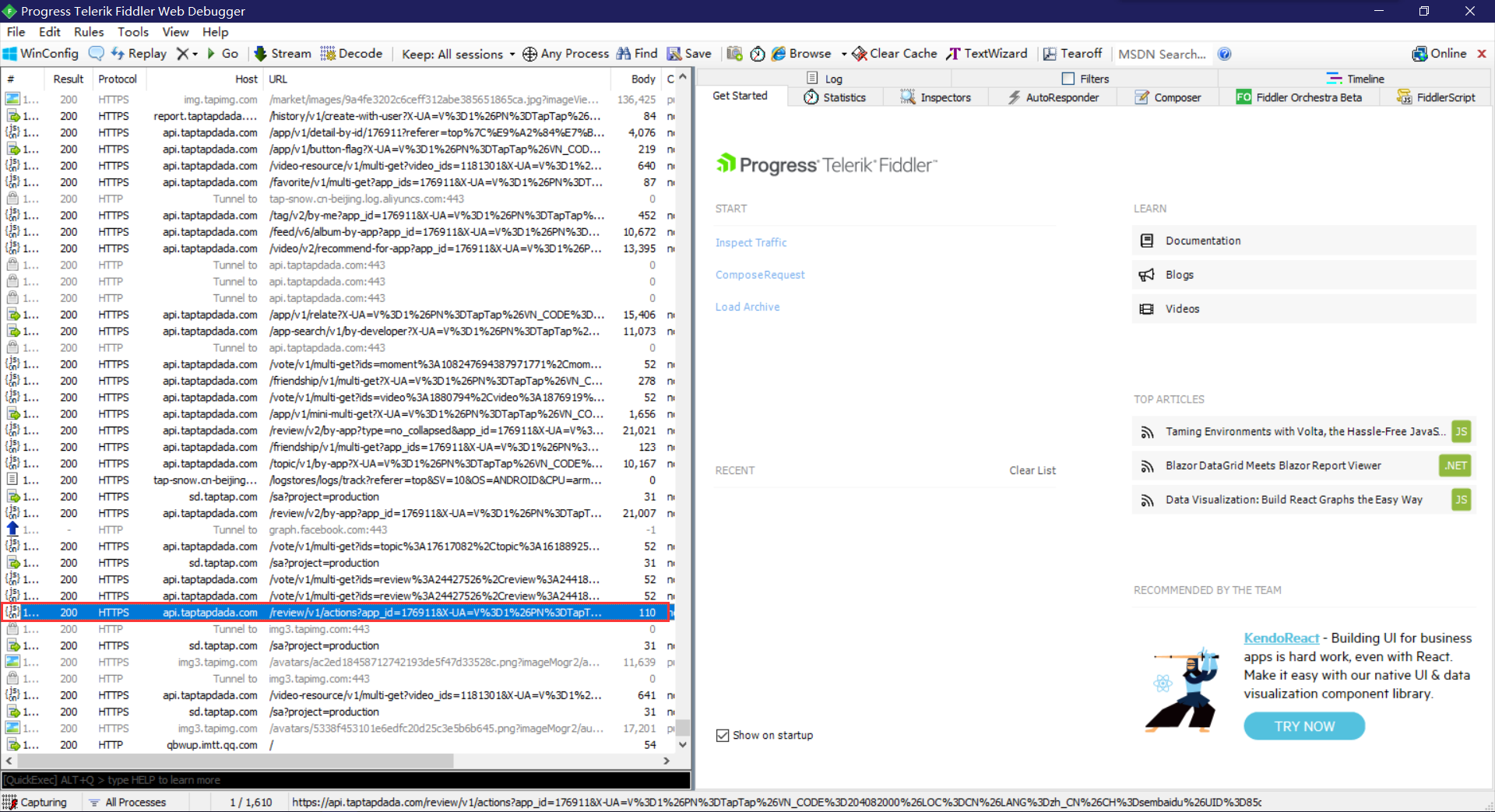Open Blazor DataGrid Meets Blazor Report Viewer
This screenshot has height=812, width=1495.
[x=1304, y=466]
